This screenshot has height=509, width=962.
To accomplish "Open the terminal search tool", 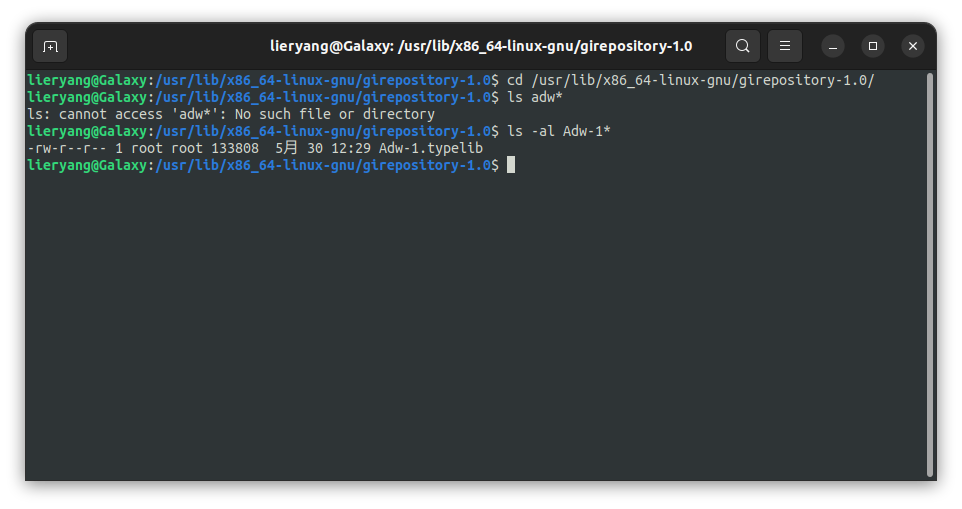I will 742,46.
